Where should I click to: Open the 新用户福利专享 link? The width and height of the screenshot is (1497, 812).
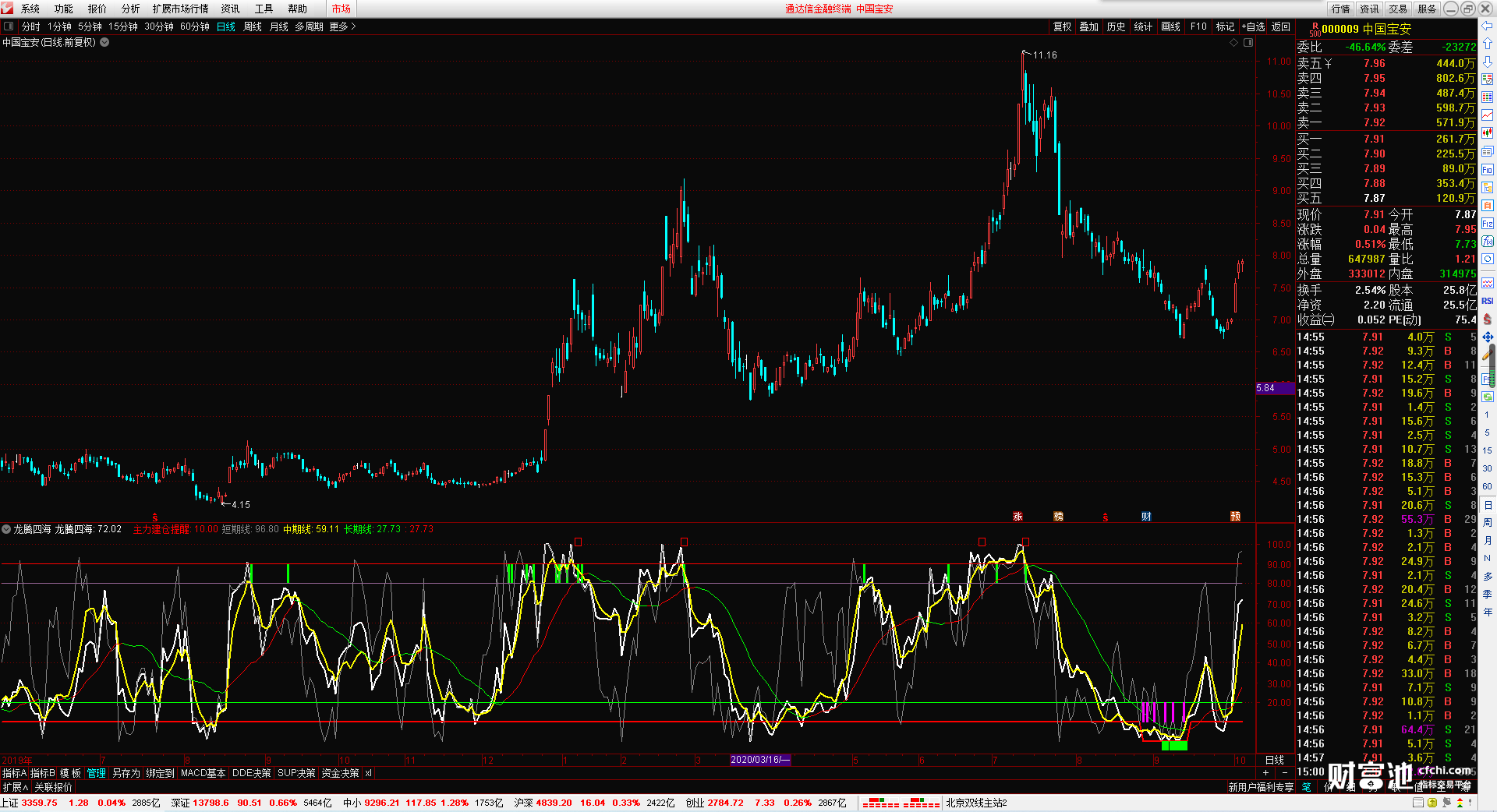point(1261,787)
